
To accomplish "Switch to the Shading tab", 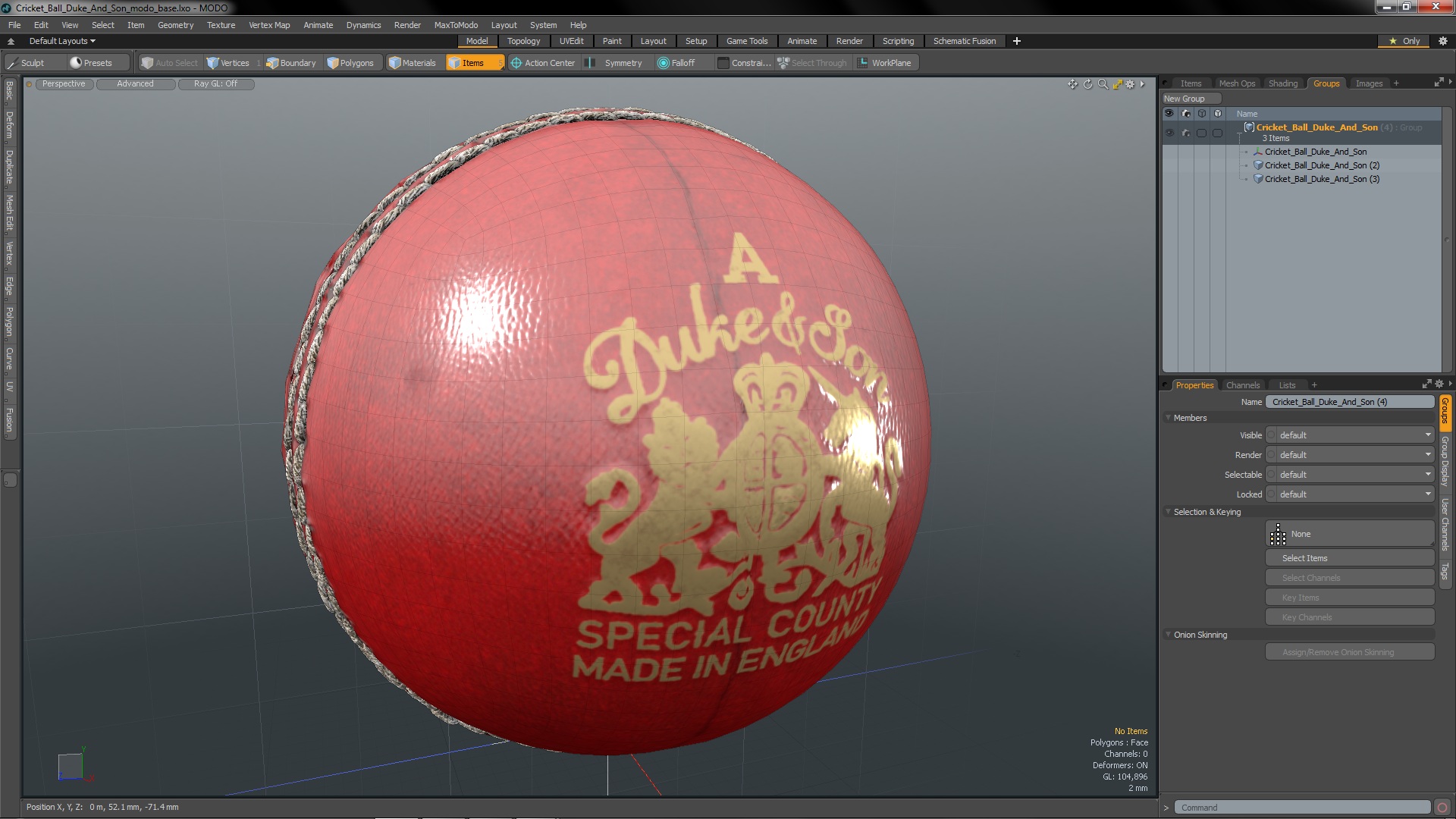I will 1283,83.
